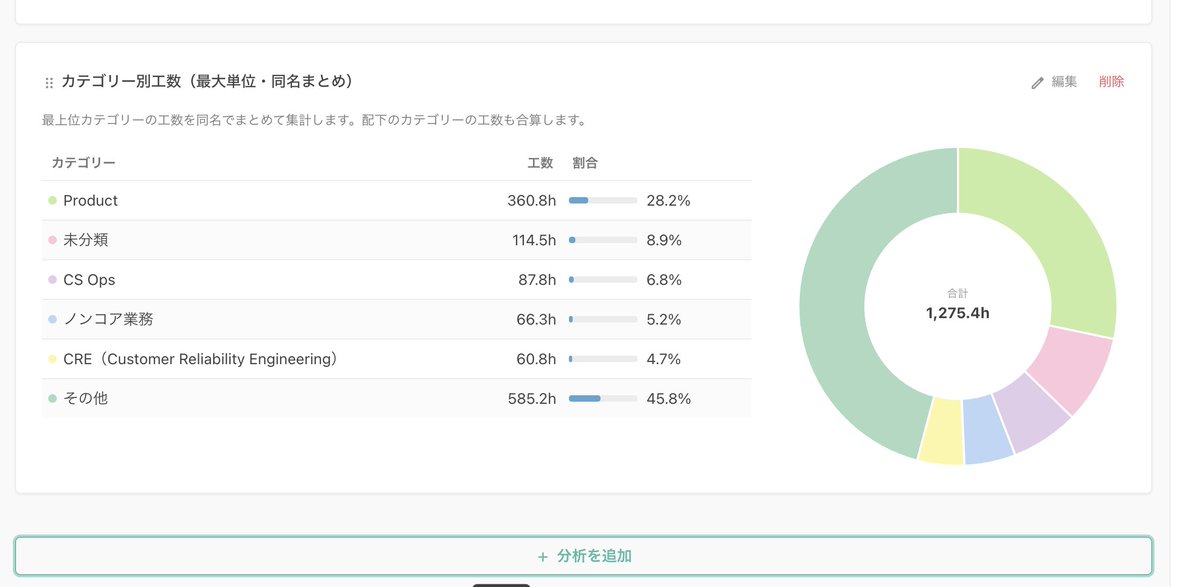This screenshot has height=587, width=1200.
Task: Click the 28.2% progress bar for Product
Action: 603,200
